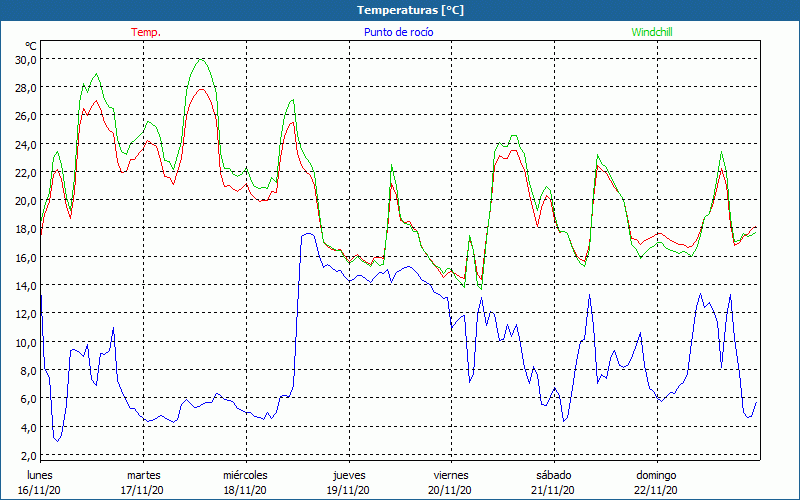Click the 2,0 y-axis value
The width and height of the screenshot is (800, 500).
pos(28,455)
